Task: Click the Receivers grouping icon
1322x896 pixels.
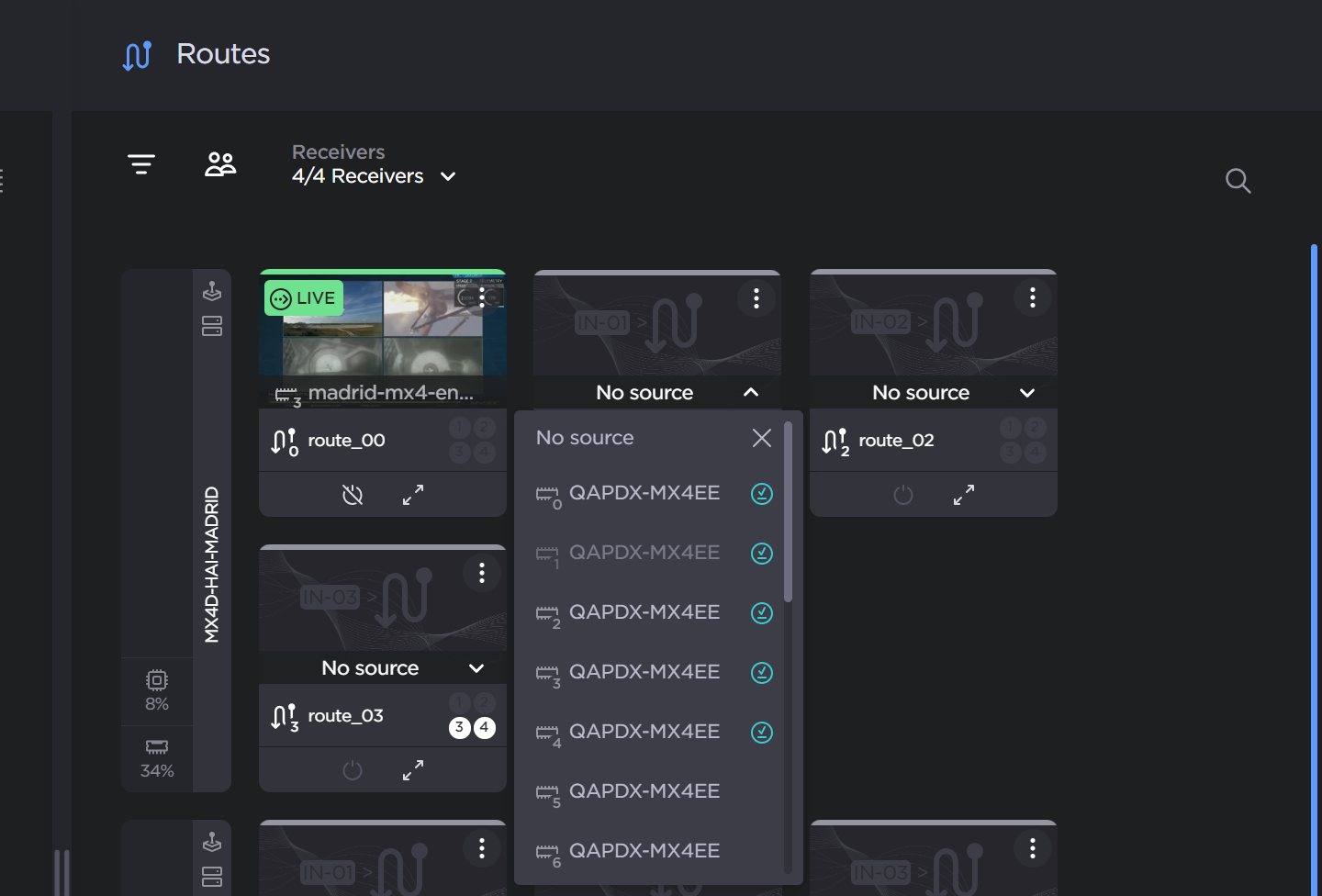Action: click(x=219, y=164)
